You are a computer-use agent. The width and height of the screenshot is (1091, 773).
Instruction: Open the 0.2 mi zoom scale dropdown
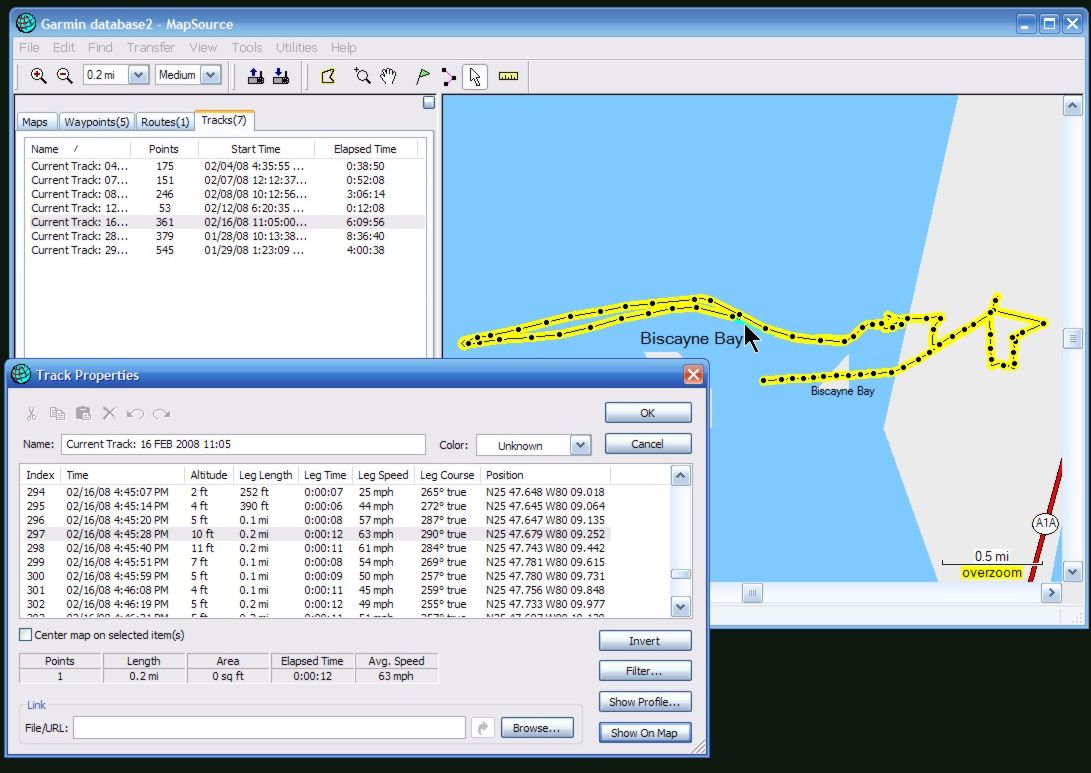pos(138,75)
